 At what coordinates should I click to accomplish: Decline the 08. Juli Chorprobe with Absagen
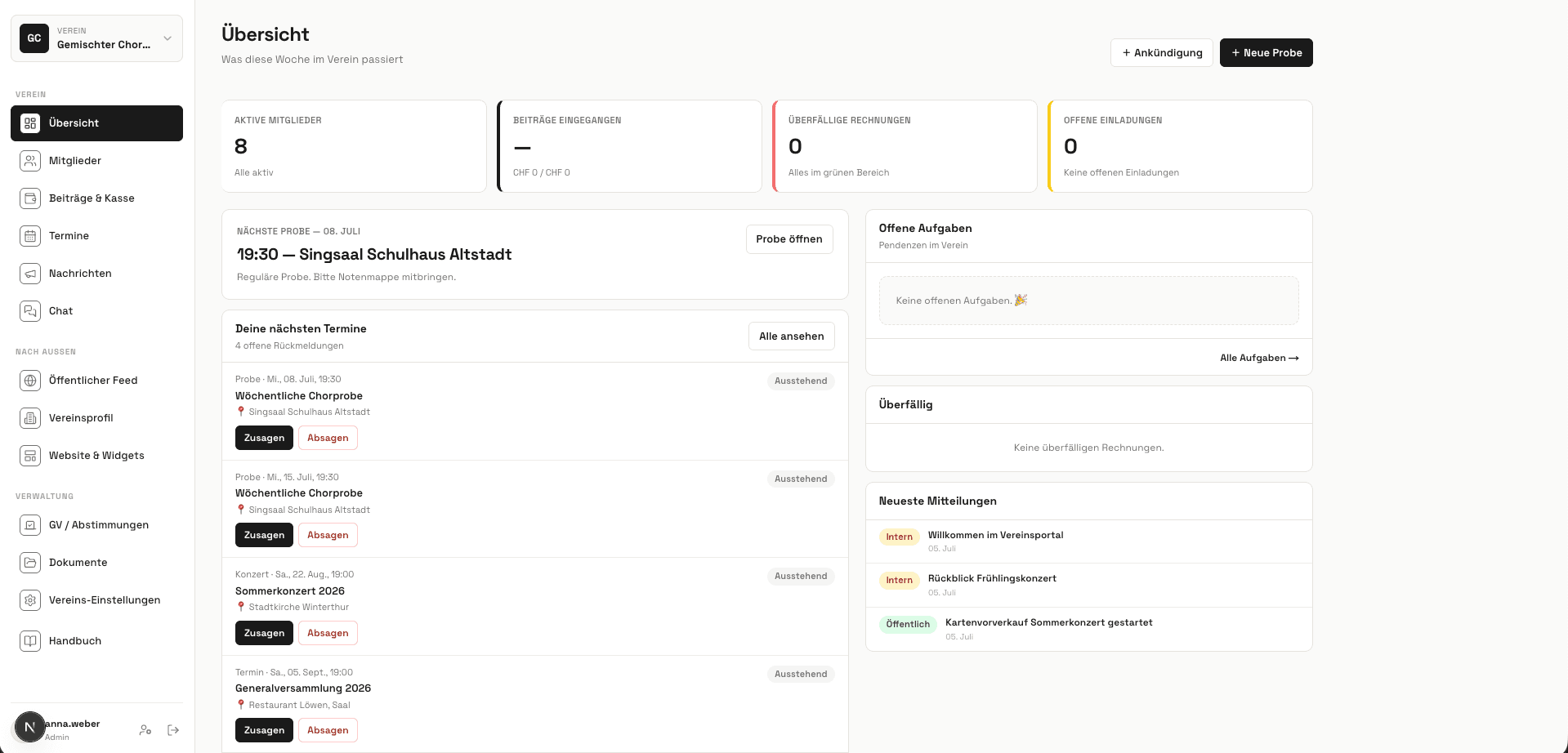[x=328, y=438]
